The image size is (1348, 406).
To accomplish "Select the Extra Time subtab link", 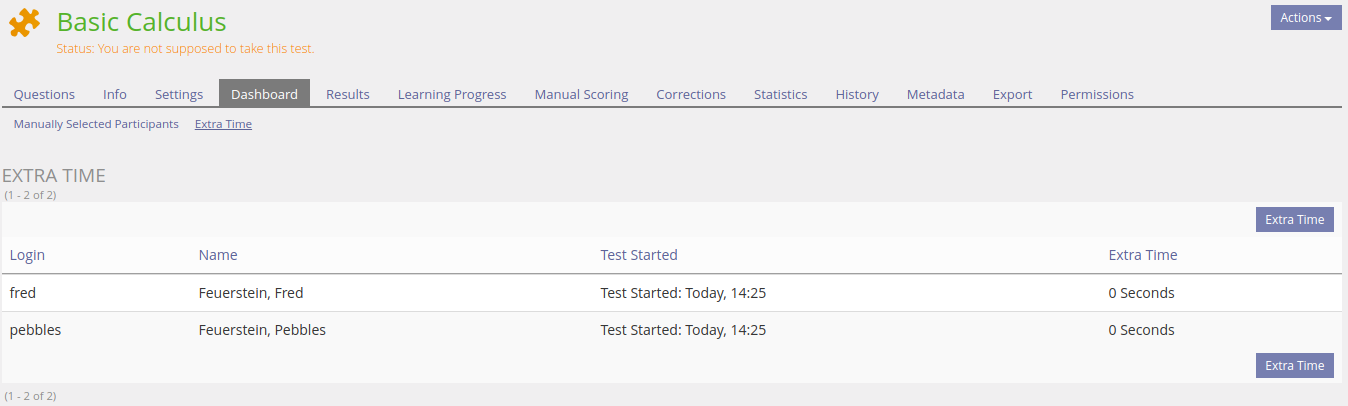I will pos(223,124).
